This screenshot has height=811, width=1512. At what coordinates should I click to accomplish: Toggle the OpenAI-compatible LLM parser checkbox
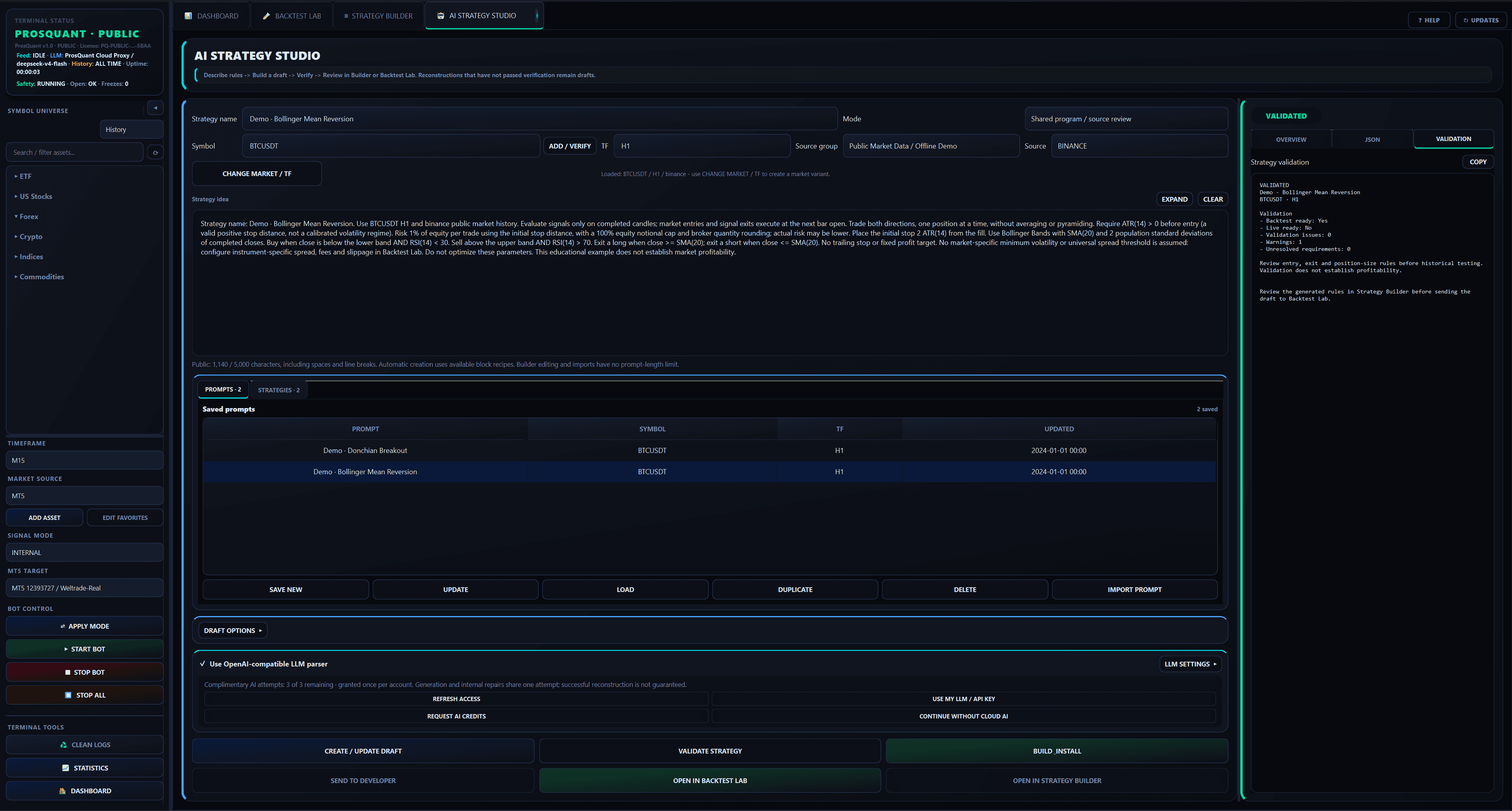point(202,664)
